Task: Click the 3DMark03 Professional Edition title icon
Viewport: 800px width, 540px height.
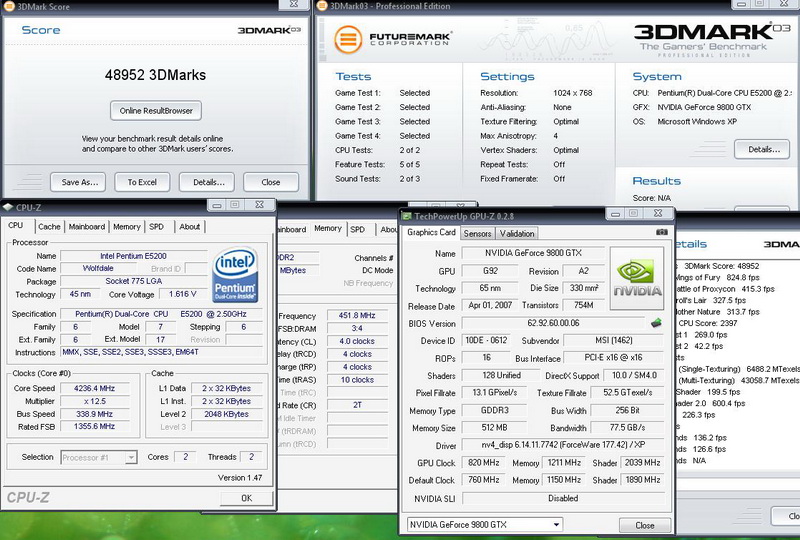Action: (322, 6)
